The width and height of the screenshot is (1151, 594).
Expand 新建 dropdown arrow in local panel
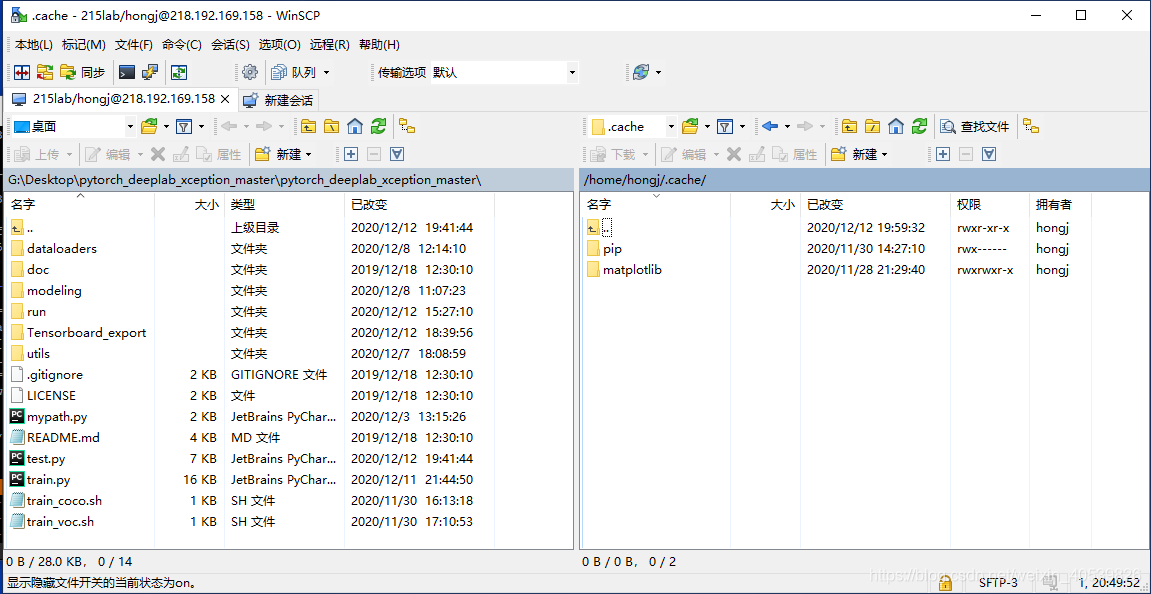[308, 154]
